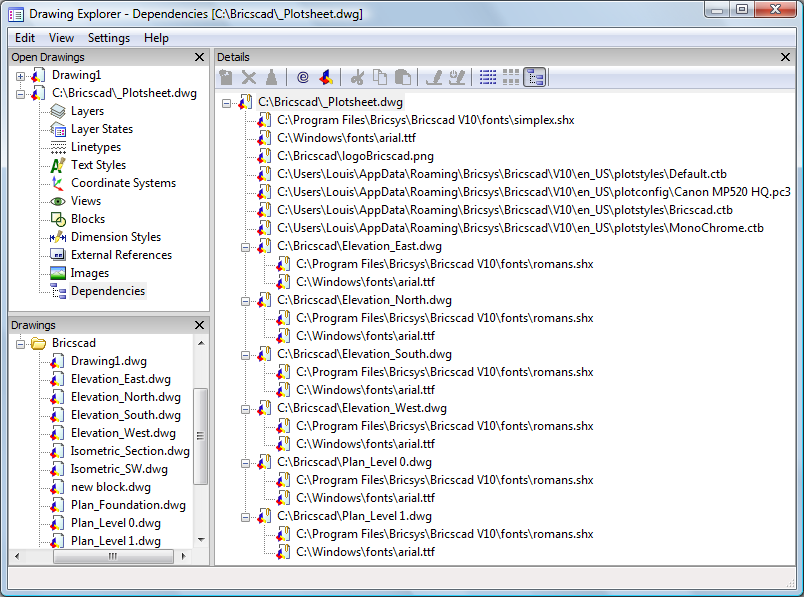Select the logoBricscad.png dependency entry

pyautogui.click(x=355, y=156)
